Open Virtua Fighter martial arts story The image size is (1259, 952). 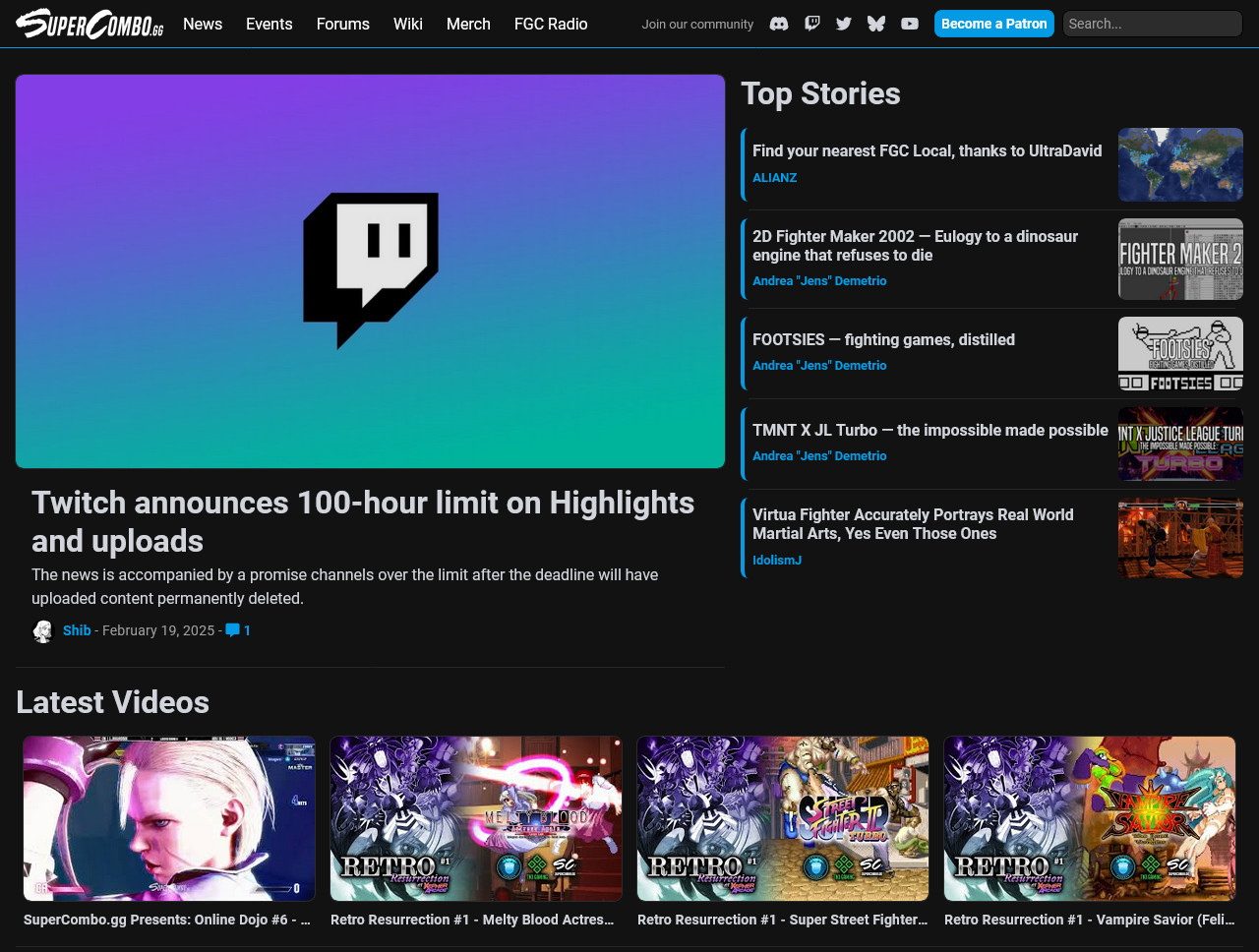913,524
